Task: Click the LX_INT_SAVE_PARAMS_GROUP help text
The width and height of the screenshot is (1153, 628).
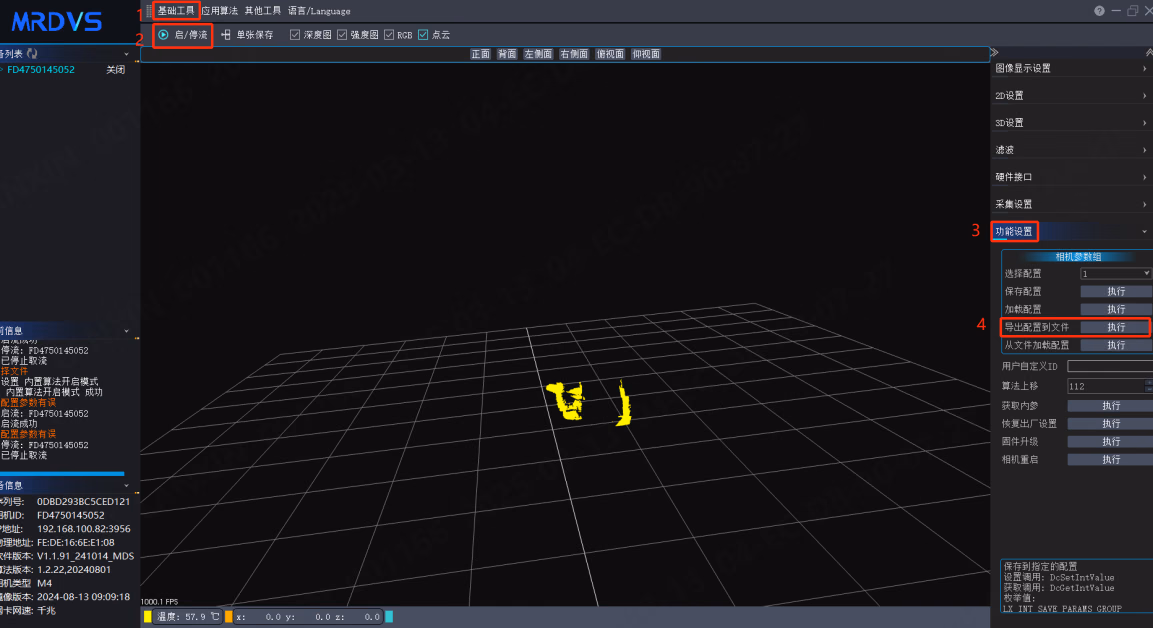Action: click(x=1063, y=609)
